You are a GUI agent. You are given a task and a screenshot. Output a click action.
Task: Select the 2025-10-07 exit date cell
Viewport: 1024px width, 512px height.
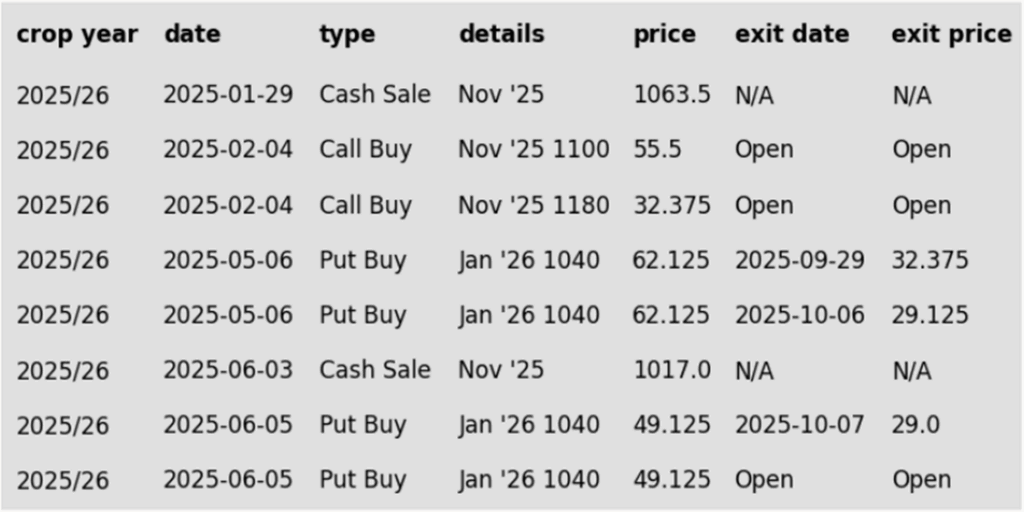pyautogui.click(x=799, y=425)
